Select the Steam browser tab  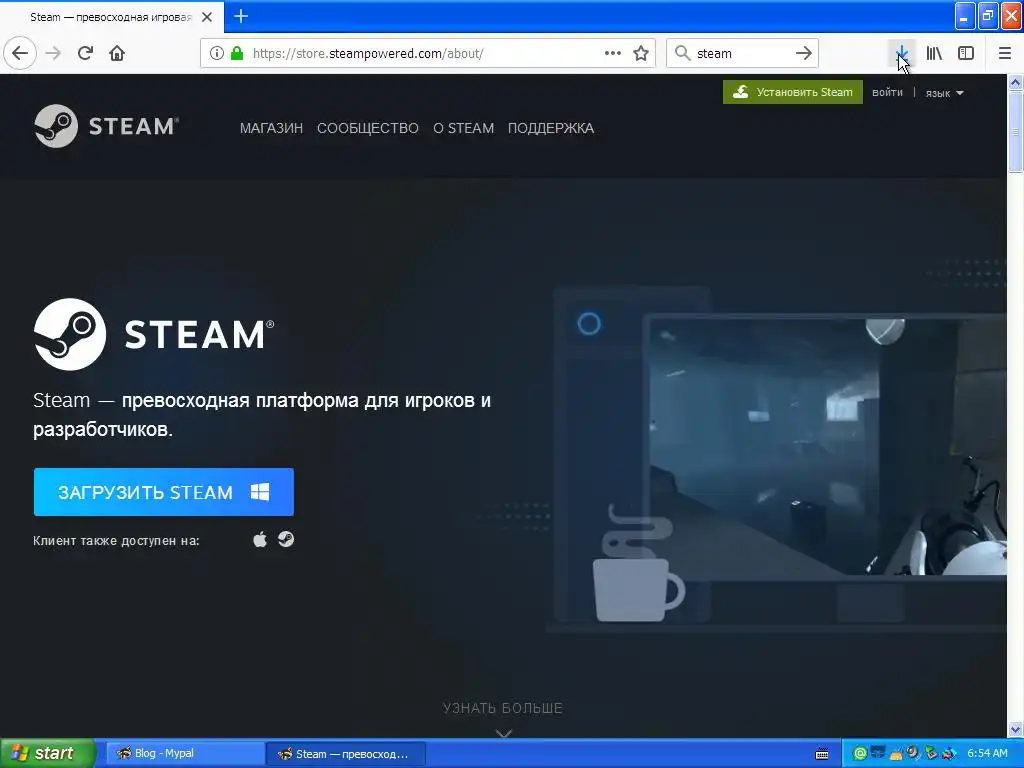click(x=112, y=17)
